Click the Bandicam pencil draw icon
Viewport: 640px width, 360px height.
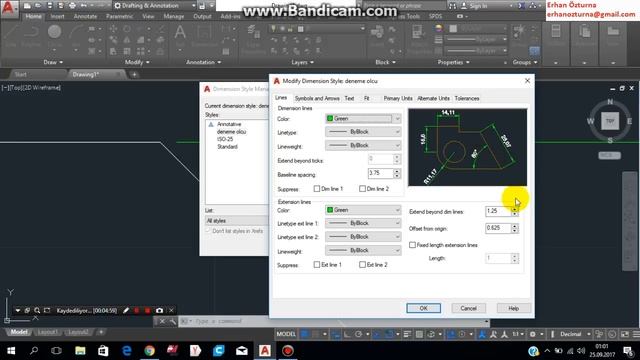[x=126, y=311]
